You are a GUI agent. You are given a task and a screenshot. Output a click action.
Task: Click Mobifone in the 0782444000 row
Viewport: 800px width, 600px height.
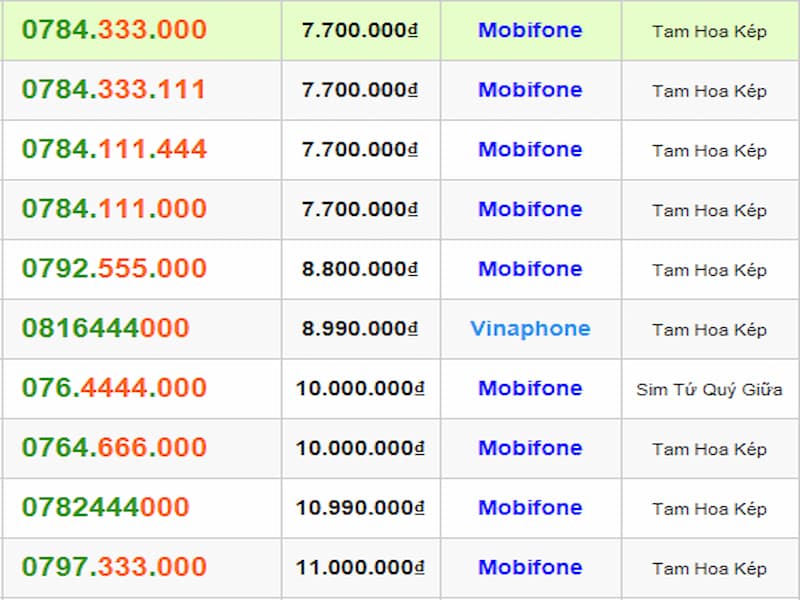pyautogui.click(x=530, y=508)
